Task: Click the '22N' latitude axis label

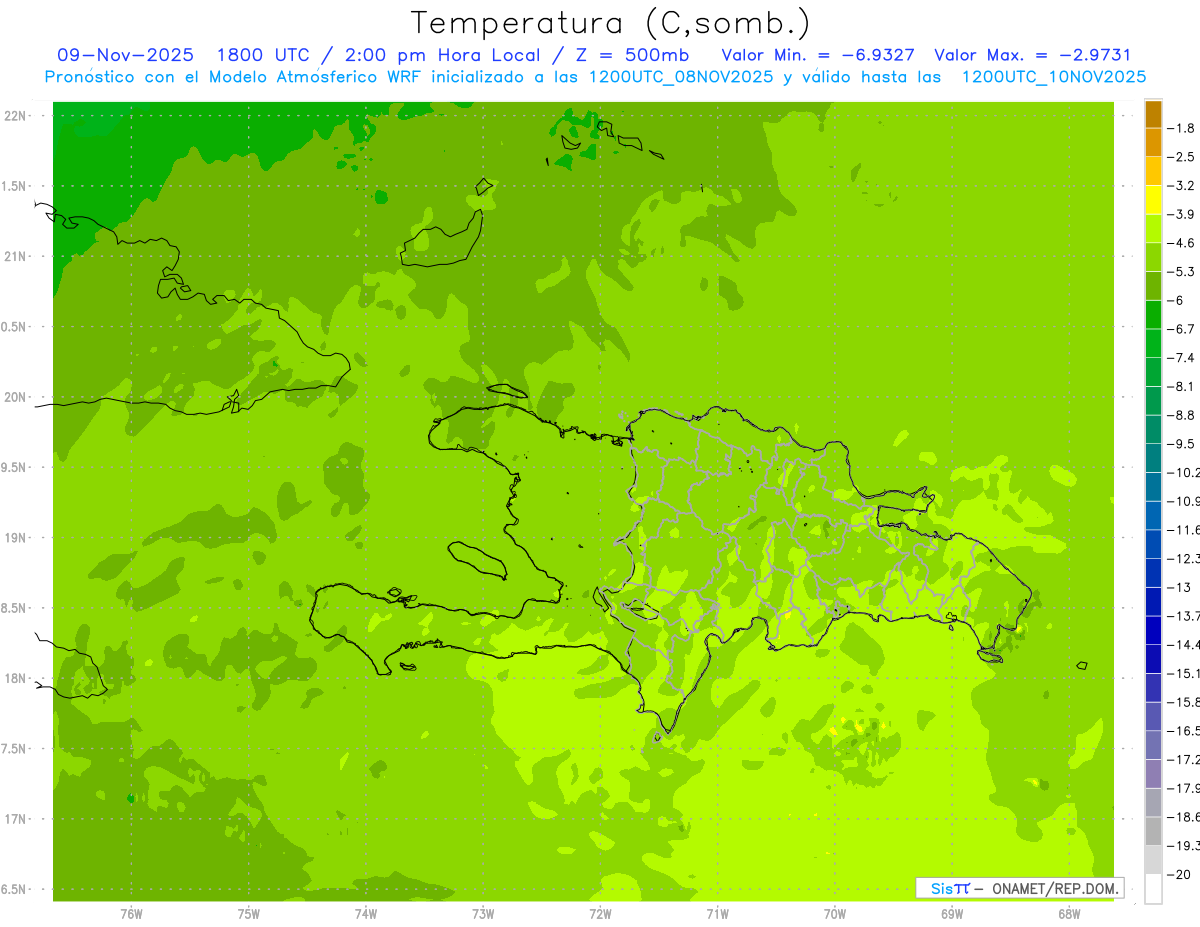Action: pos(16,116)
